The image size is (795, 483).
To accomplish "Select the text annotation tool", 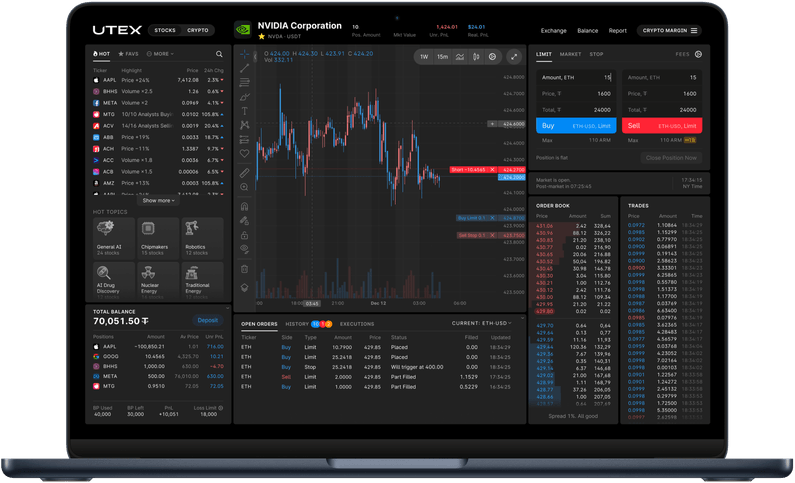I will pyautogui.click(x=244, y=110).
